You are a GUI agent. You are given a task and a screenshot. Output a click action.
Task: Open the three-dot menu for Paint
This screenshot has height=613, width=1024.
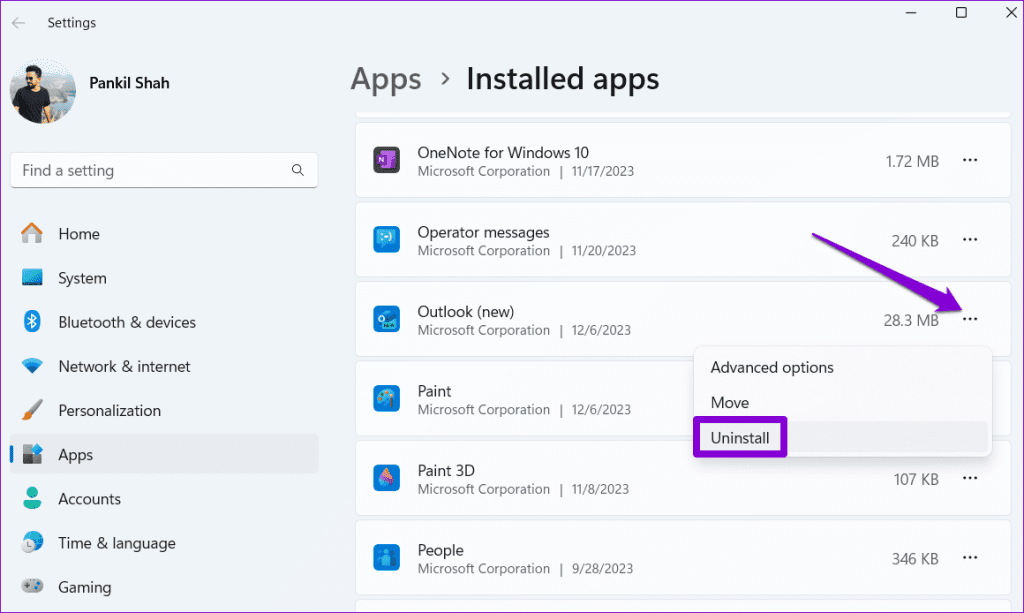[969, 399]
